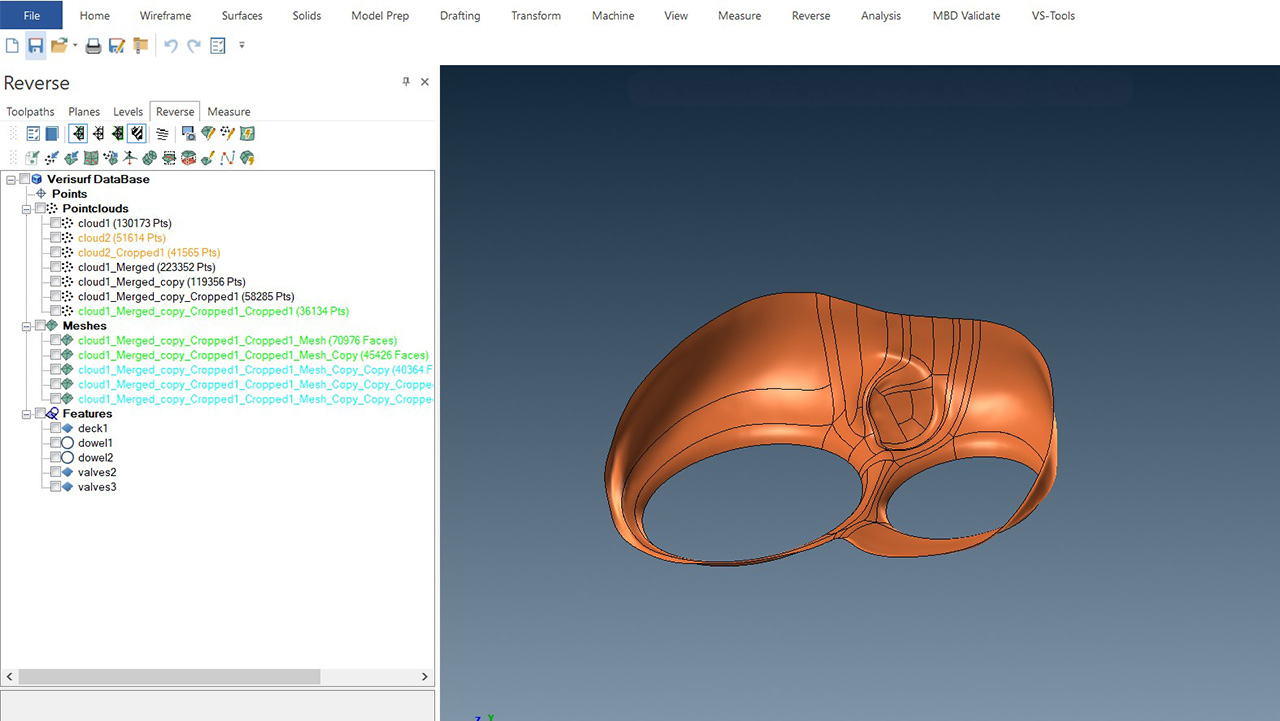Click the checklist options icon after Redo

tap(218, 46)
